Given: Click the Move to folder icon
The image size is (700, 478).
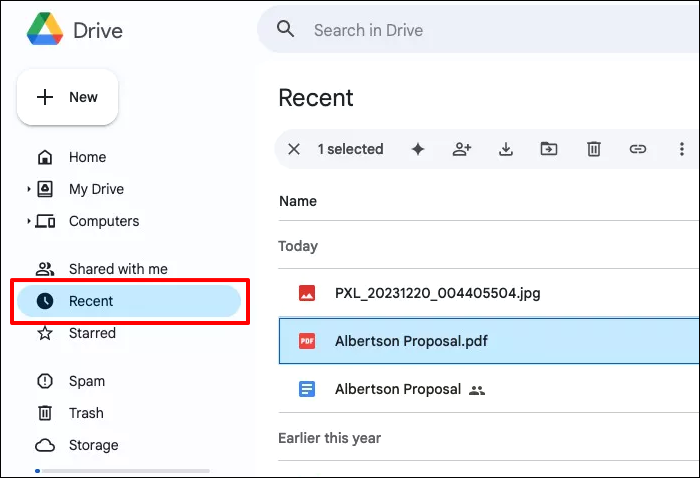Looking at the screenshot, I should point(549,149).
